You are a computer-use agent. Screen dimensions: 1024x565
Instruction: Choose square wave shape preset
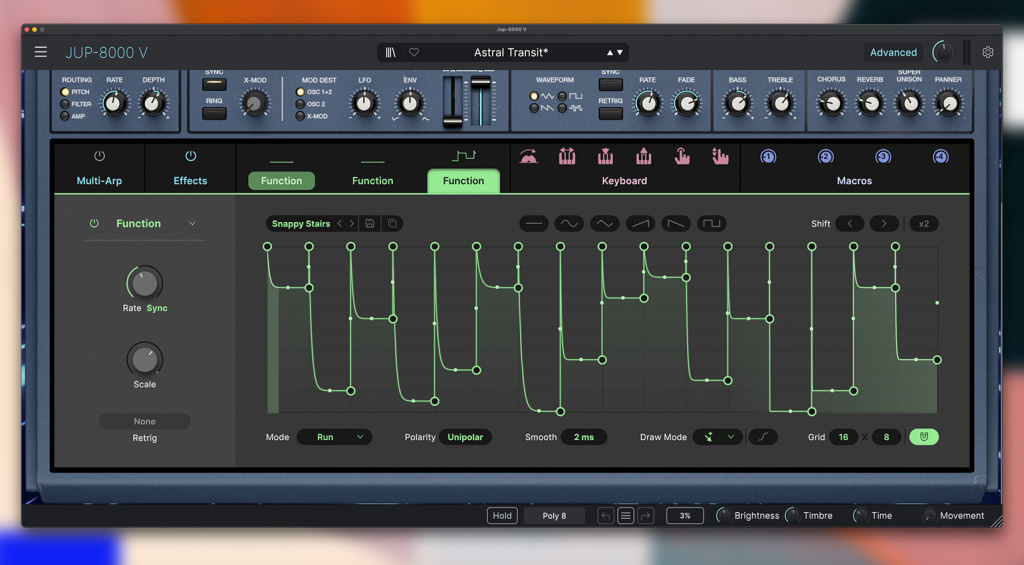(711, 223)
